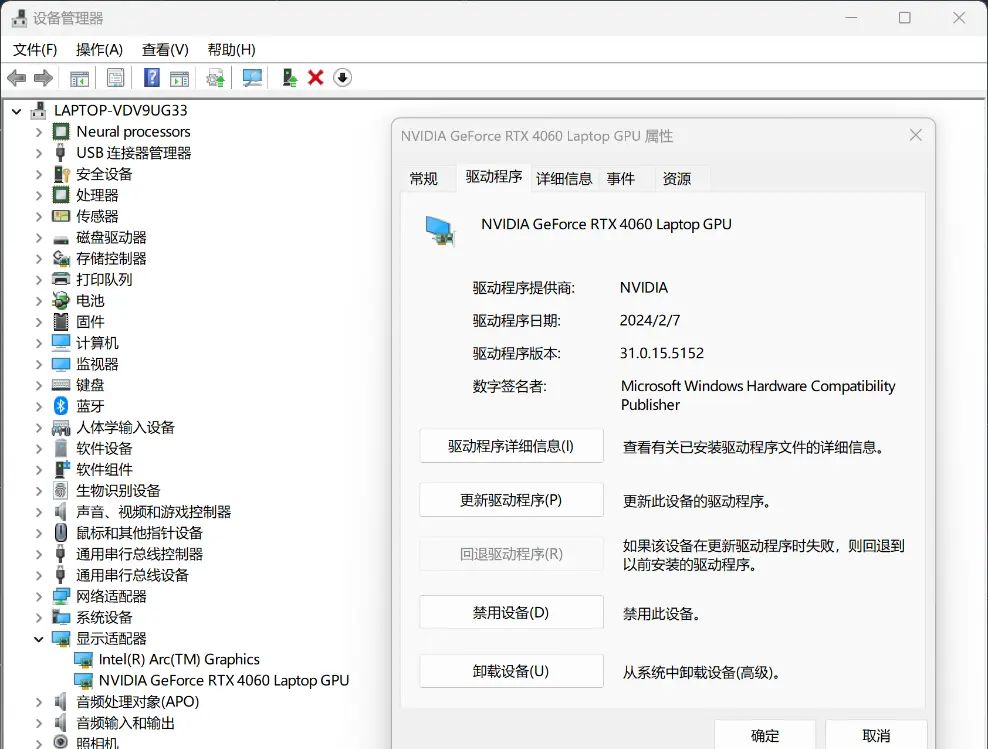The width and height of the screenshot is (988, 749).
Task: Click the 蓝牙 Bluetooth icon
Action: point(61,406)
